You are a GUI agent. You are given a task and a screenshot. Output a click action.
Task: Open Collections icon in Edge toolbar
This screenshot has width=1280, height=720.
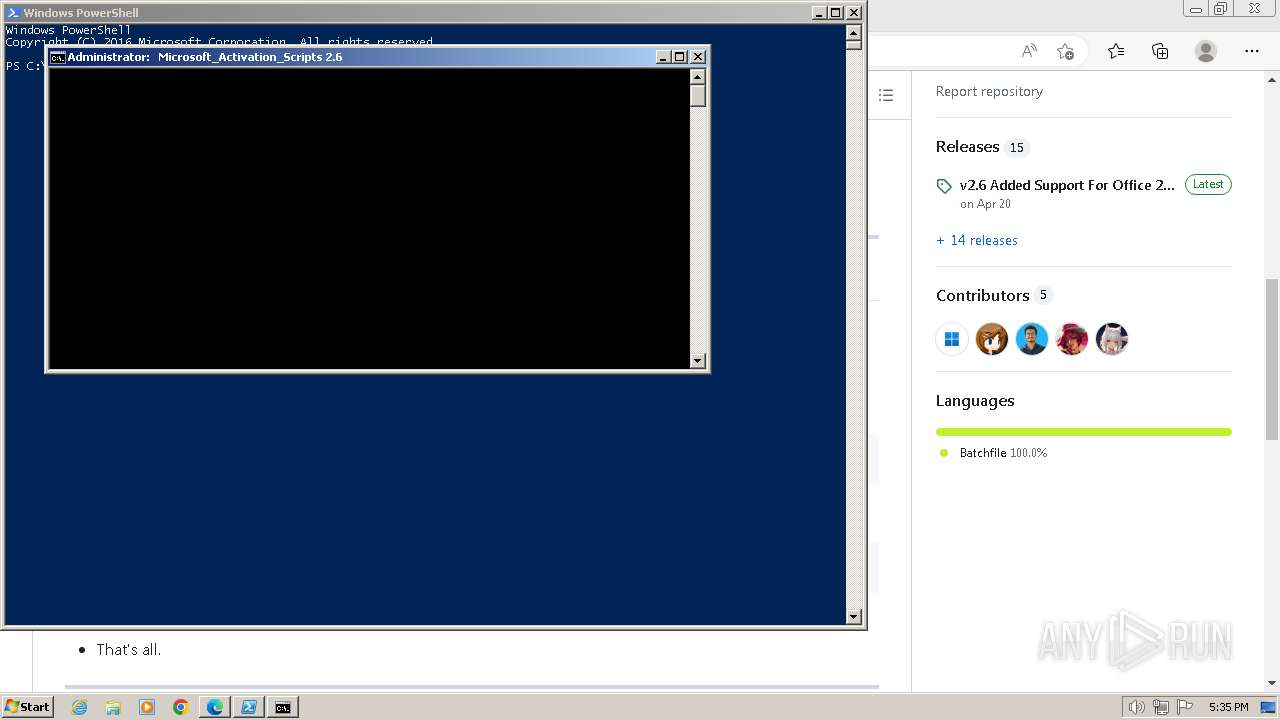click(x=1160, y=51)
